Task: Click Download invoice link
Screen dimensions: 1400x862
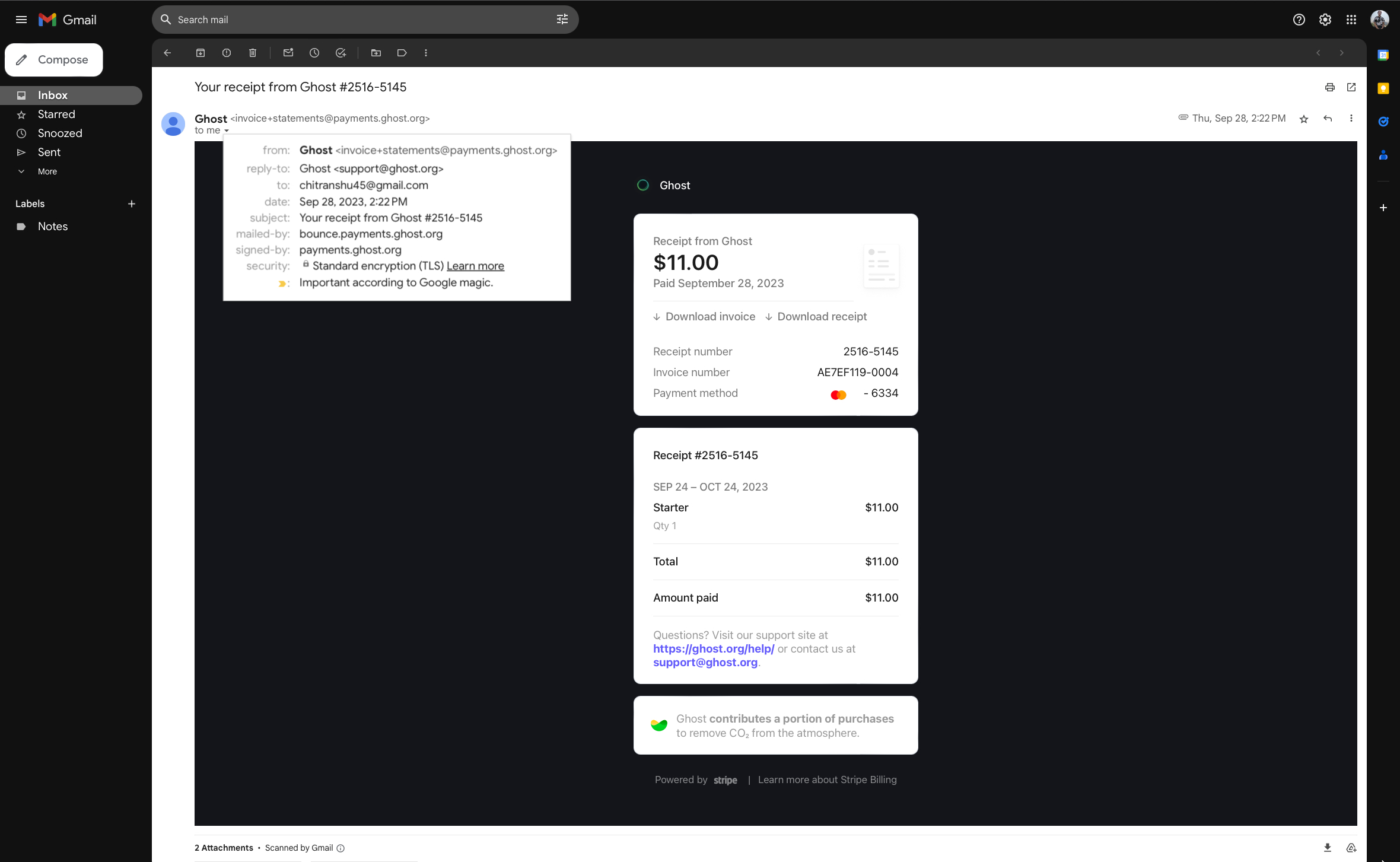Action: (704, 317)
